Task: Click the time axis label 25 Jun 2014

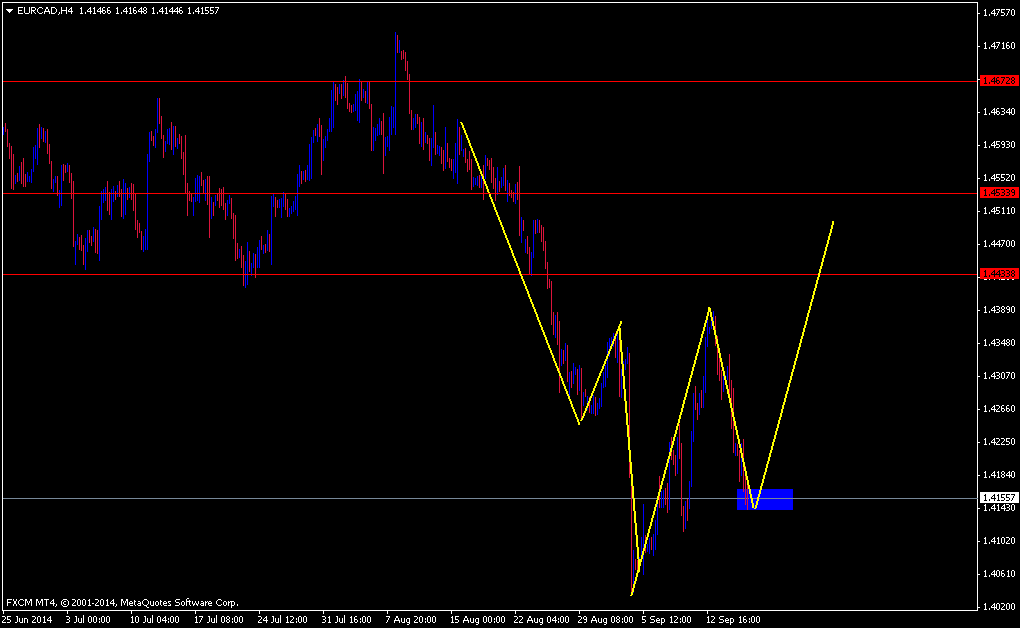Action: [27, 620]
